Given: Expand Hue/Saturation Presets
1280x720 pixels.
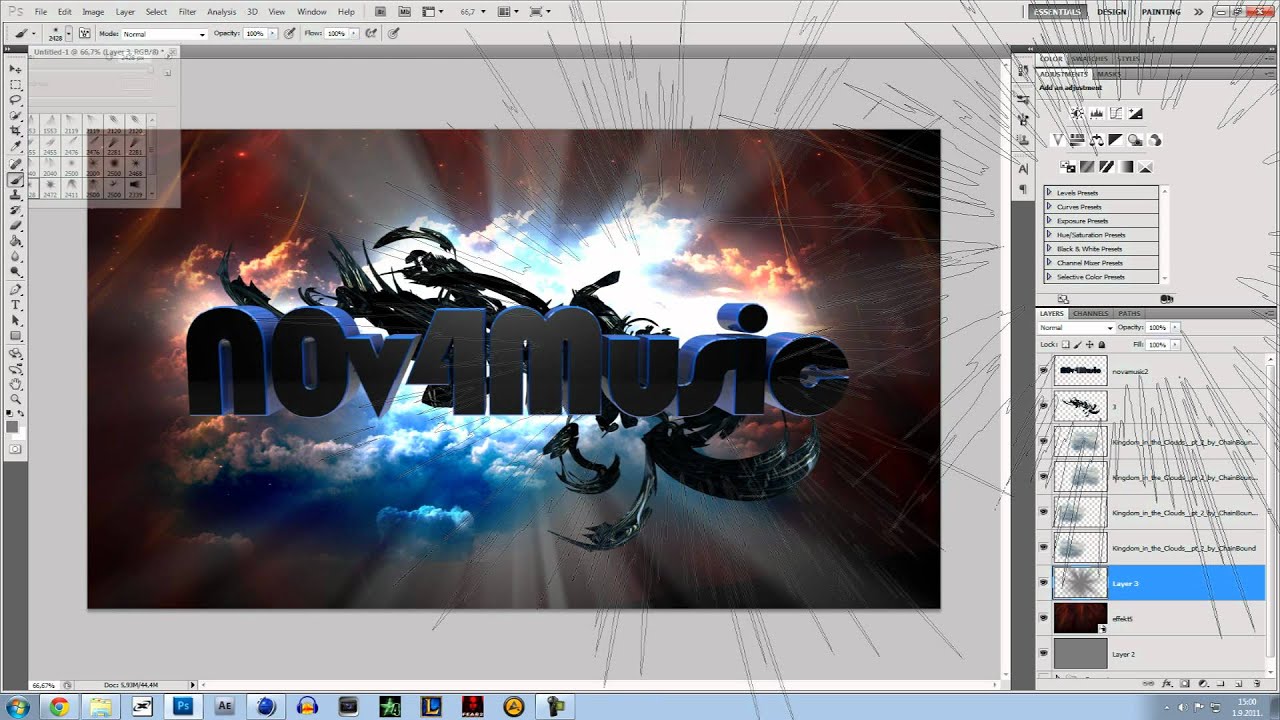Looking at the screenshot, I should [1049, 234].
